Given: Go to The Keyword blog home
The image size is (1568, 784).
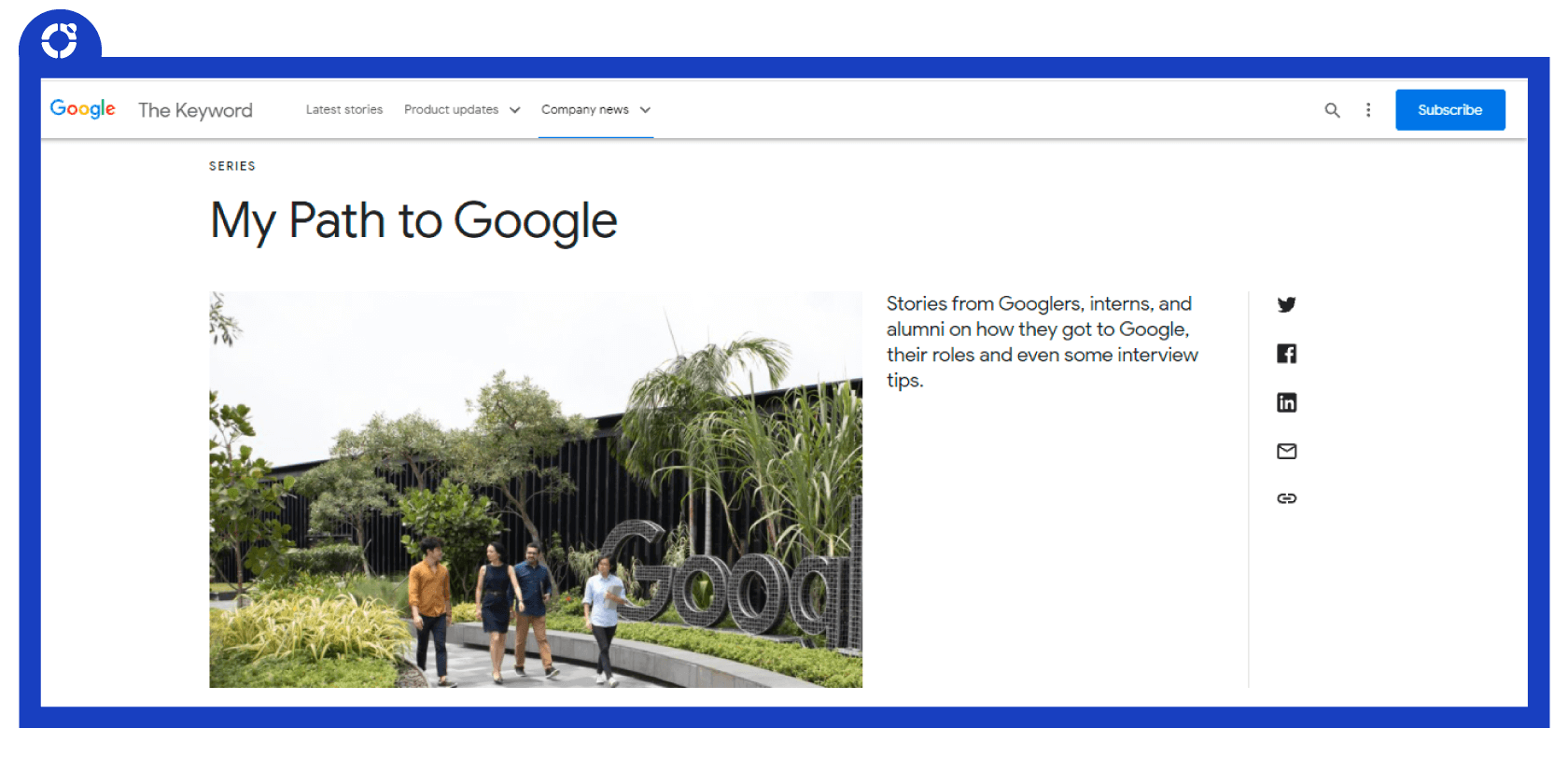Looking at the screenshot, I should [x=195, y=110].
